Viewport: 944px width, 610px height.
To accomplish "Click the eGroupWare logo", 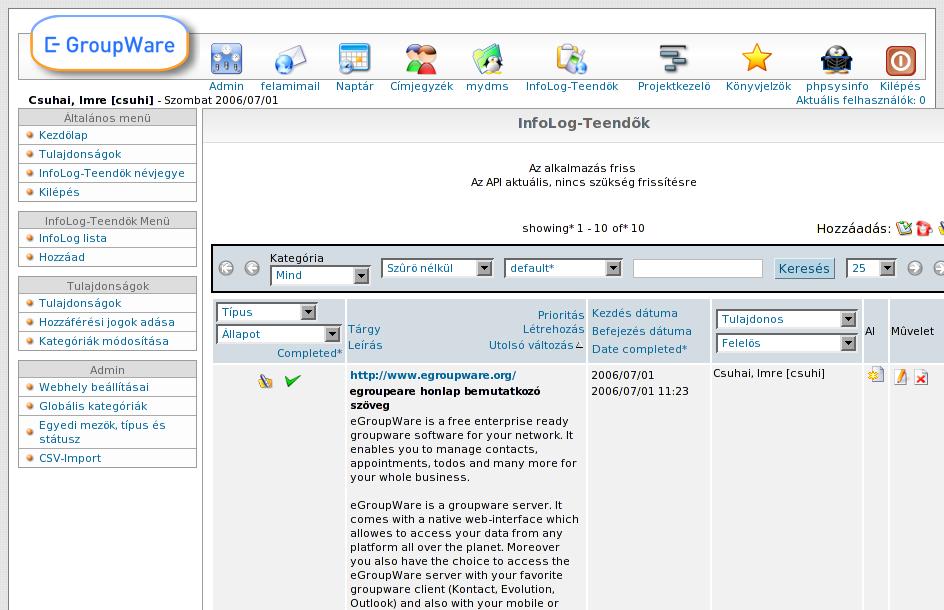I will click(x=110, y=45).
